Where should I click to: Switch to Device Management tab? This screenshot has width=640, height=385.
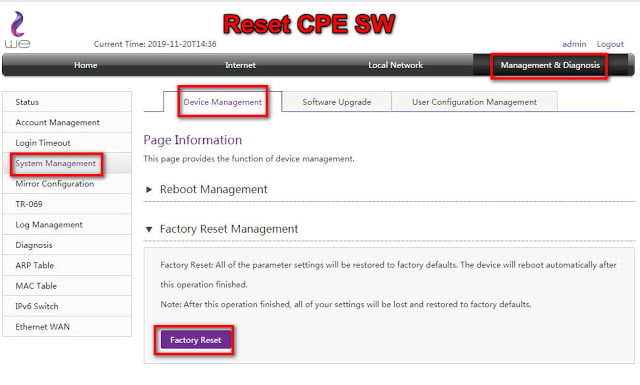(x=222, y=102)
